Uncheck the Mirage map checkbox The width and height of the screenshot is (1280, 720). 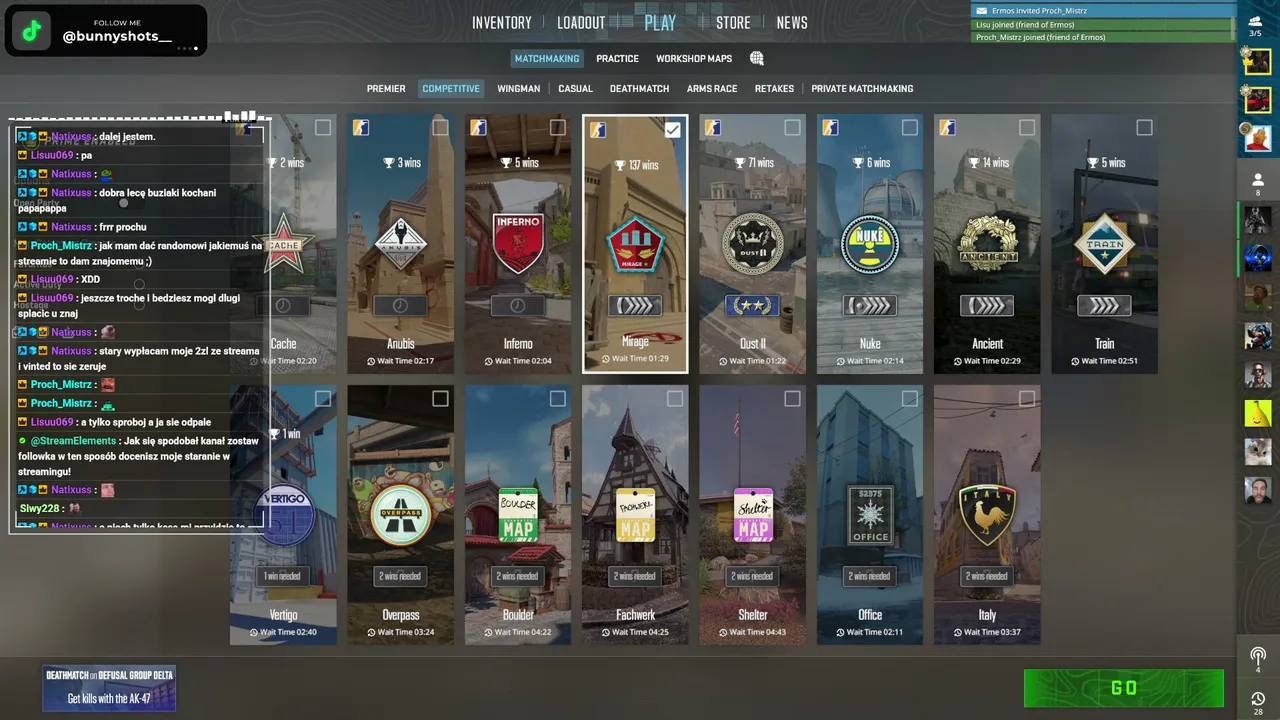pos(673,128)
